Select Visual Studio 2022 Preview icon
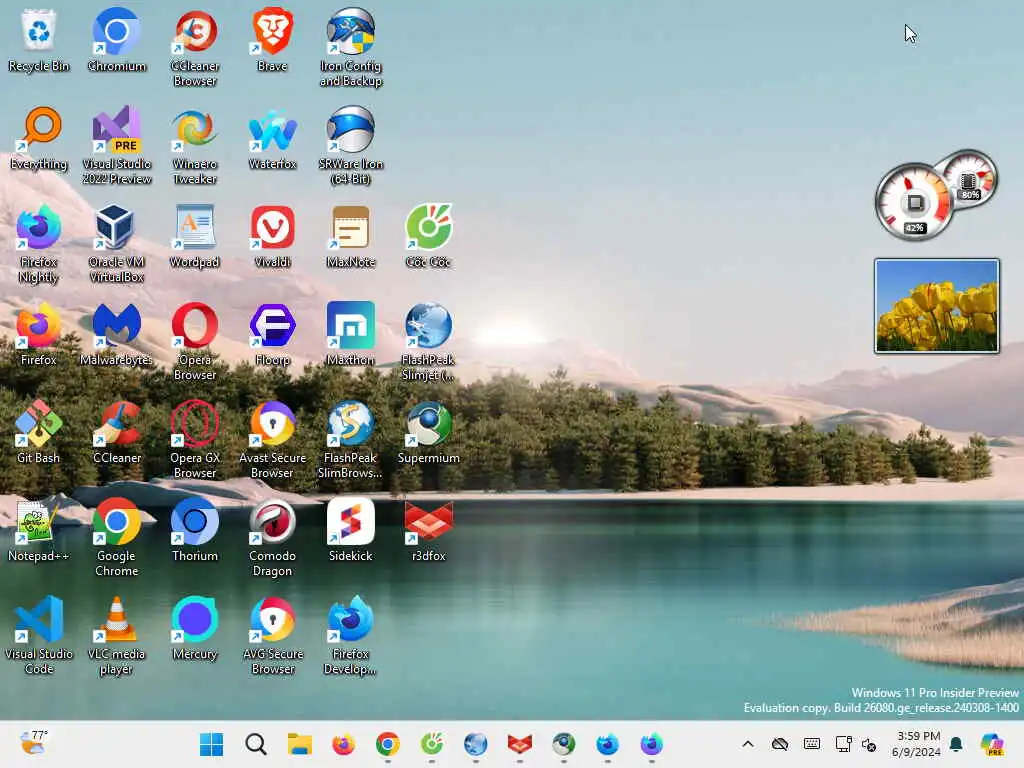Image resolution: width=1024 pixels, height=768 pixels. point(116,146)
